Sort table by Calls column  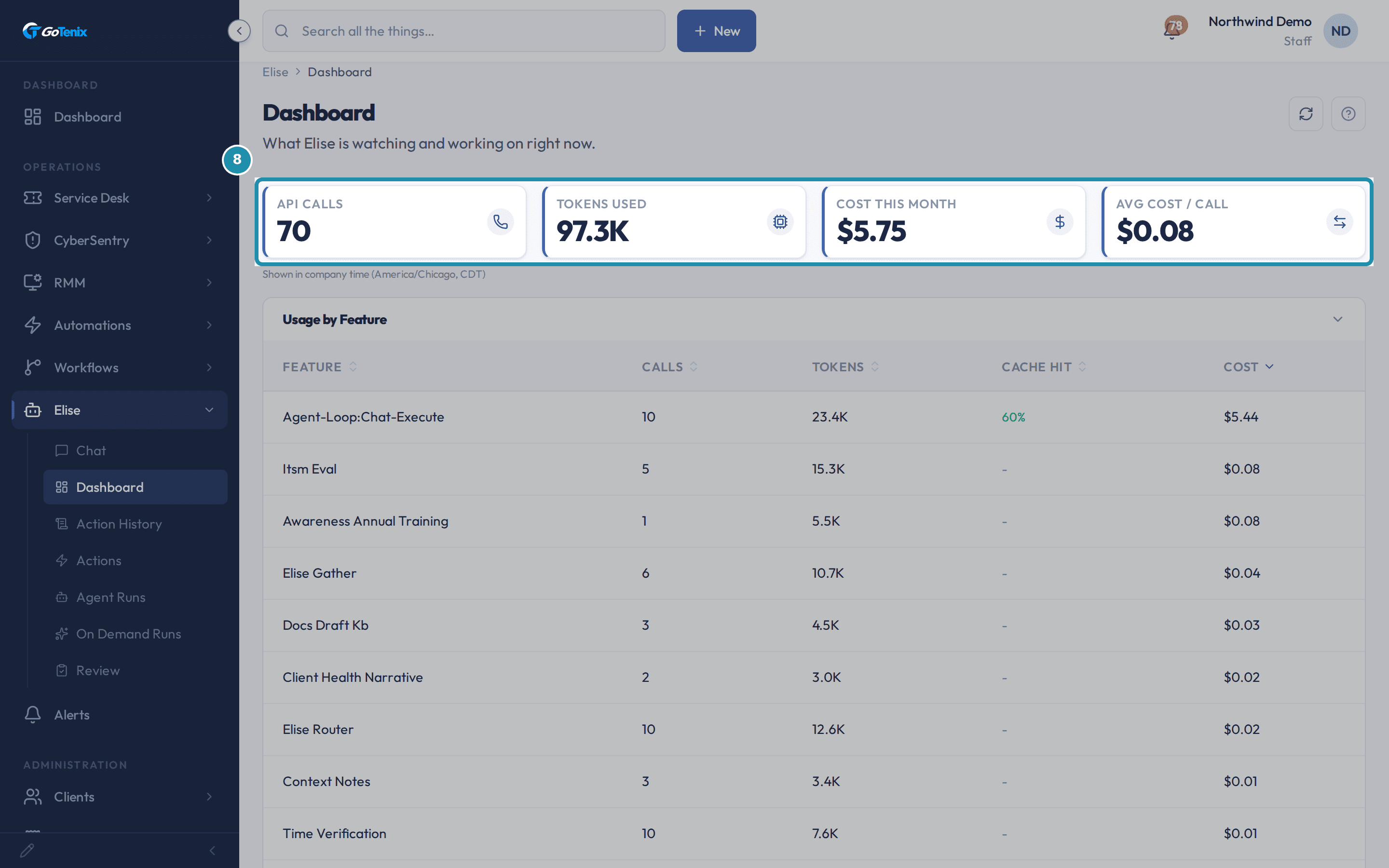click(x=669, y=367)
